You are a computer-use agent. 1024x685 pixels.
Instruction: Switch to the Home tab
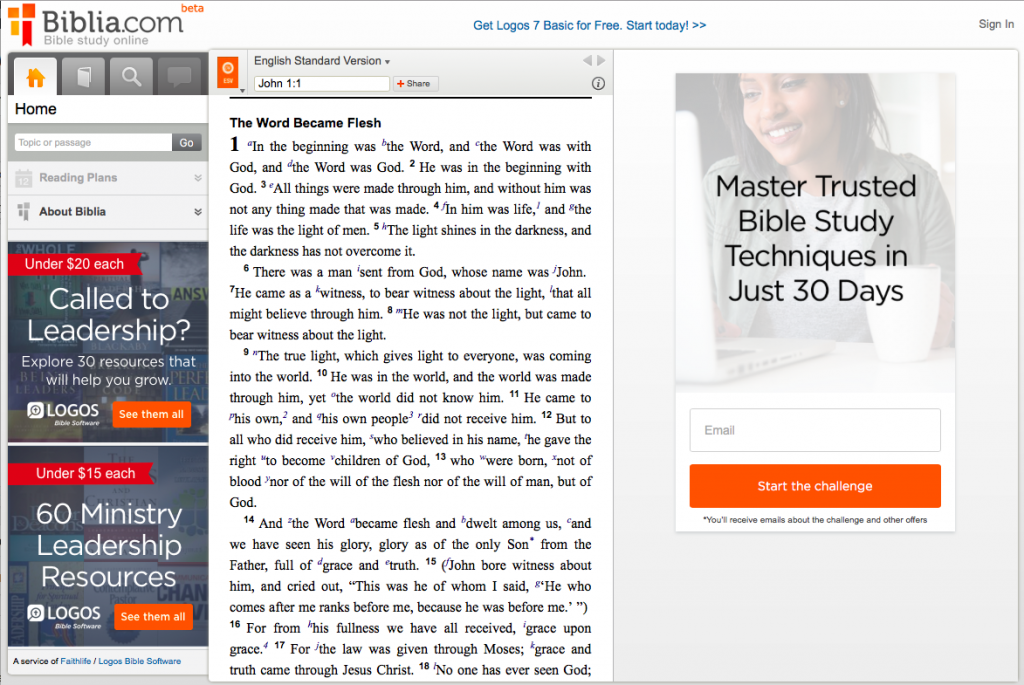[x=37, y=75]
